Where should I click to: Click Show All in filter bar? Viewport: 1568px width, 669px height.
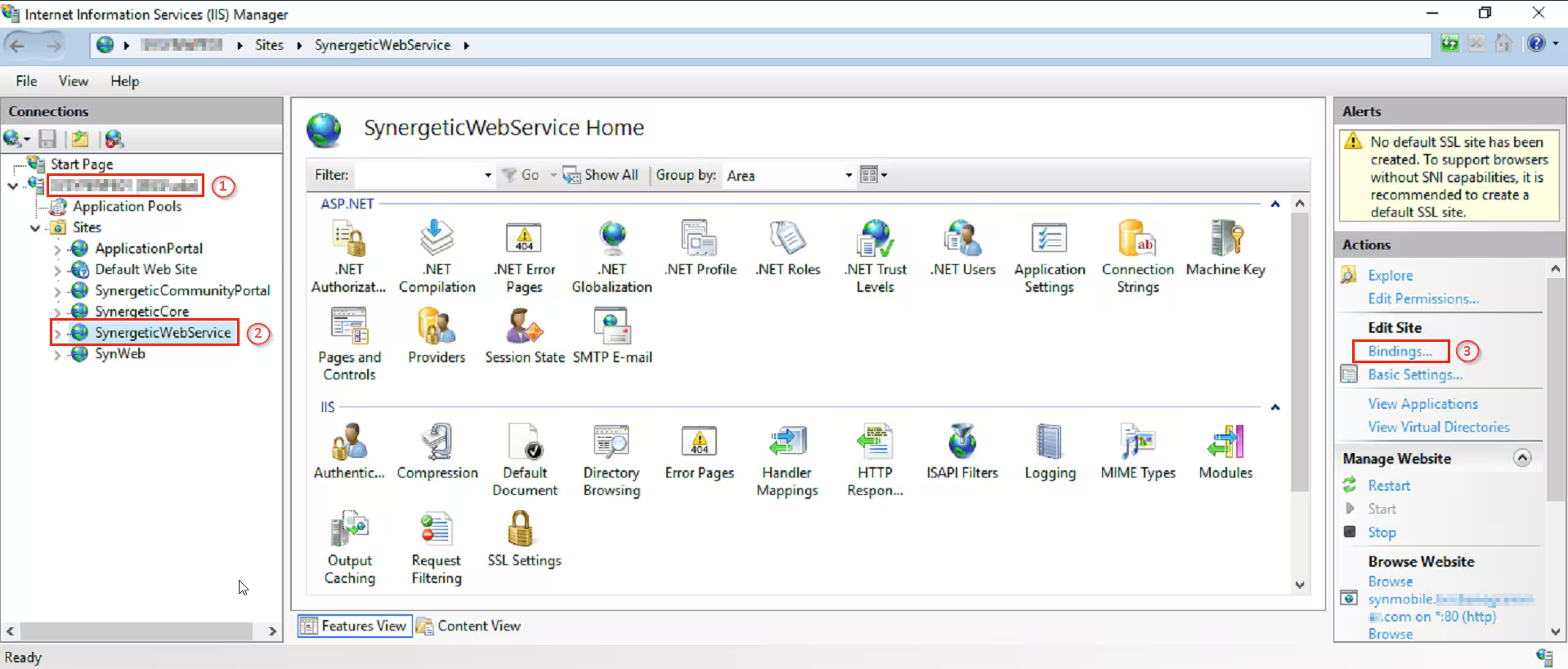click(x=601, y=175)
